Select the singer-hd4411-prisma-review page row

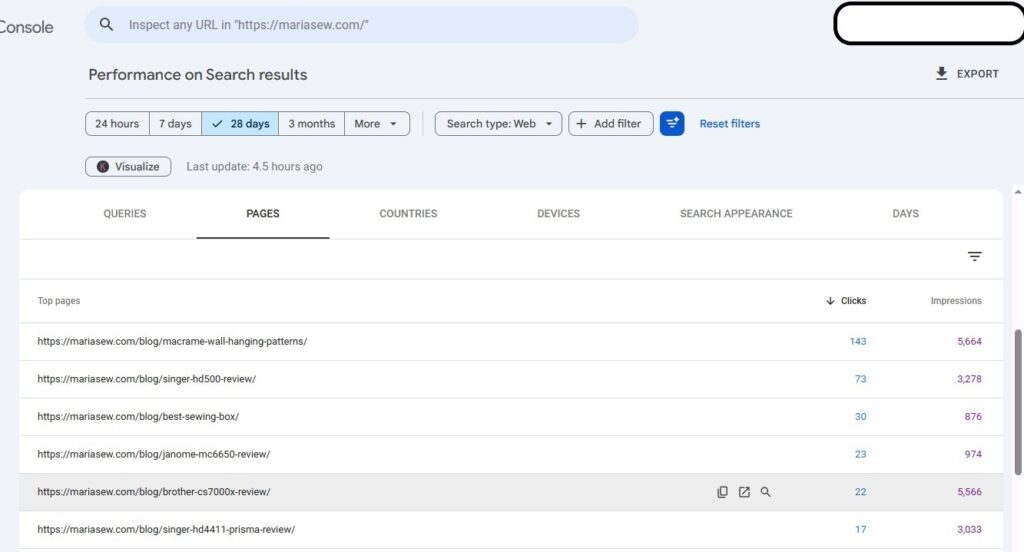[x=511, y=530]
